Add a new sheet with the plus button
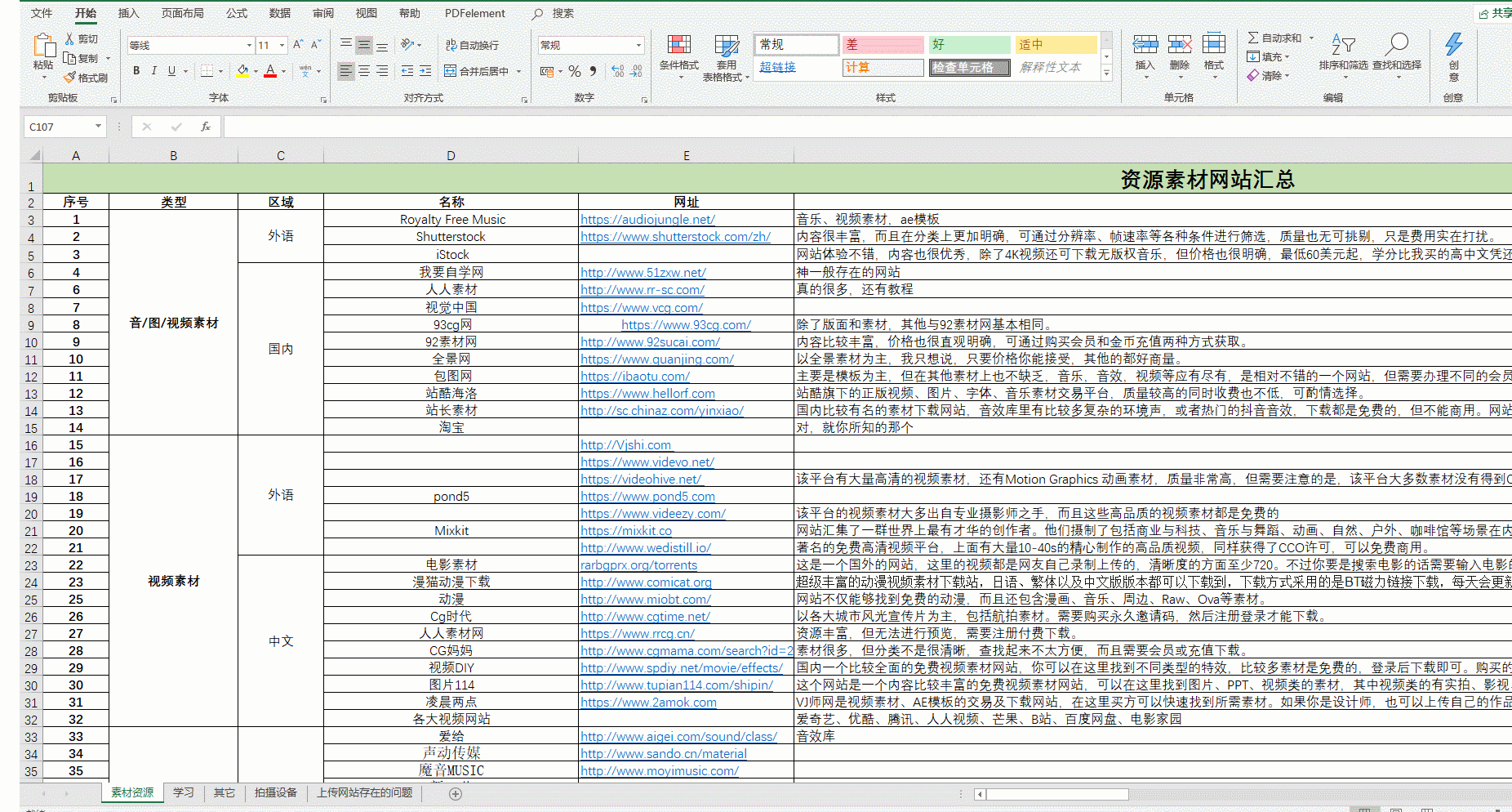1512x812 pixels. point(456,793)
